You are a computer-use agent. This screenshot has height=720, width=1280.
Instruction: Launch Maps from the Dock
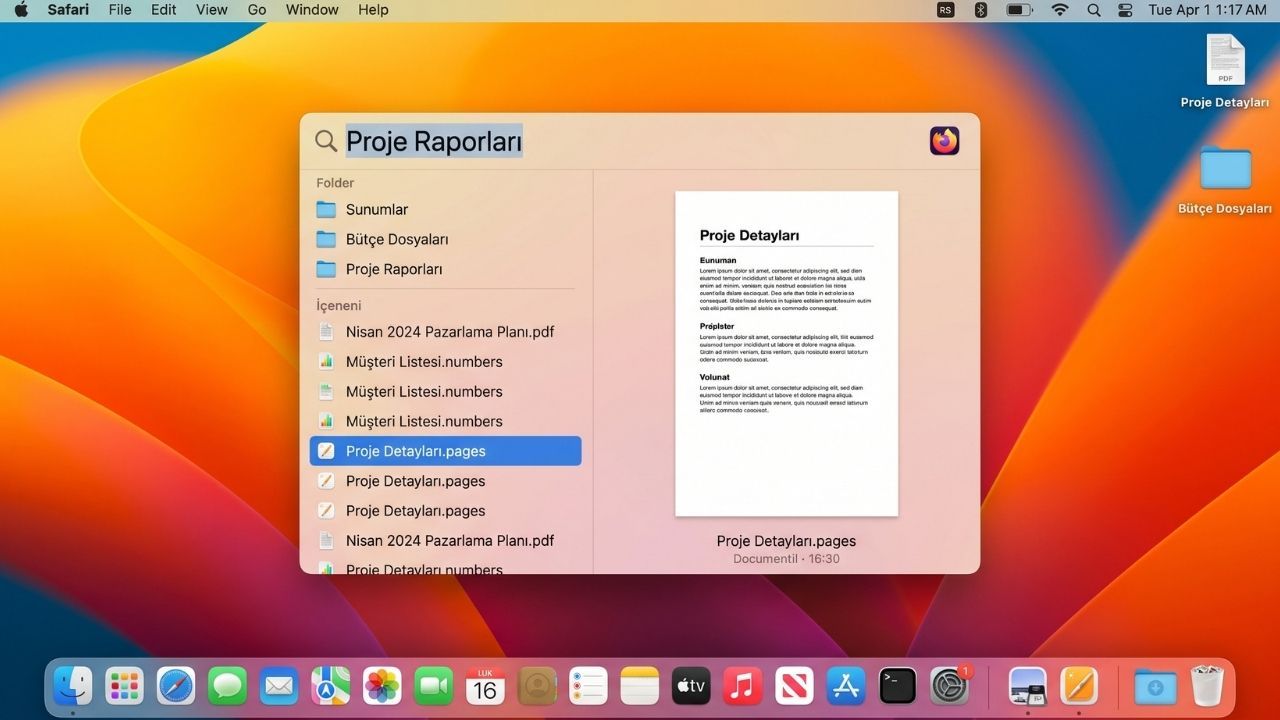[x=331, y=686]
